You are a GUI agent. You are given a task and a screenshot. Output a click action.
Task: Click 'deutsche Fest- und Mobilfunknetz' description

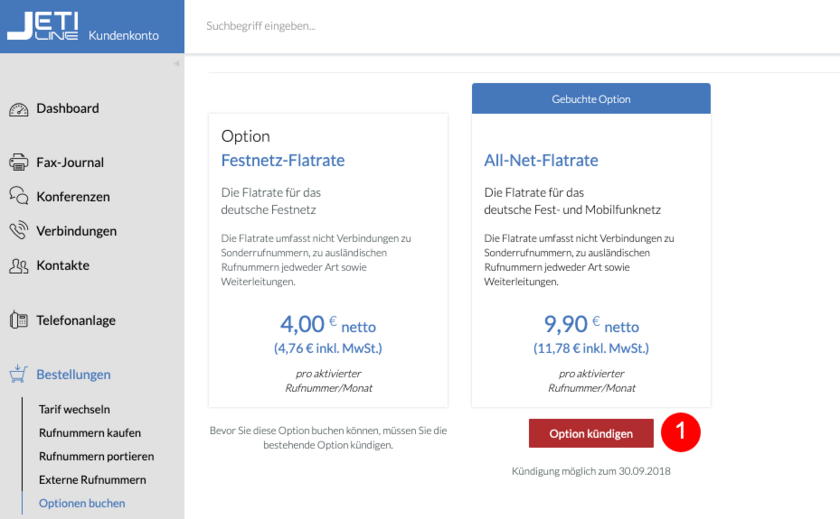pos(572,209)
